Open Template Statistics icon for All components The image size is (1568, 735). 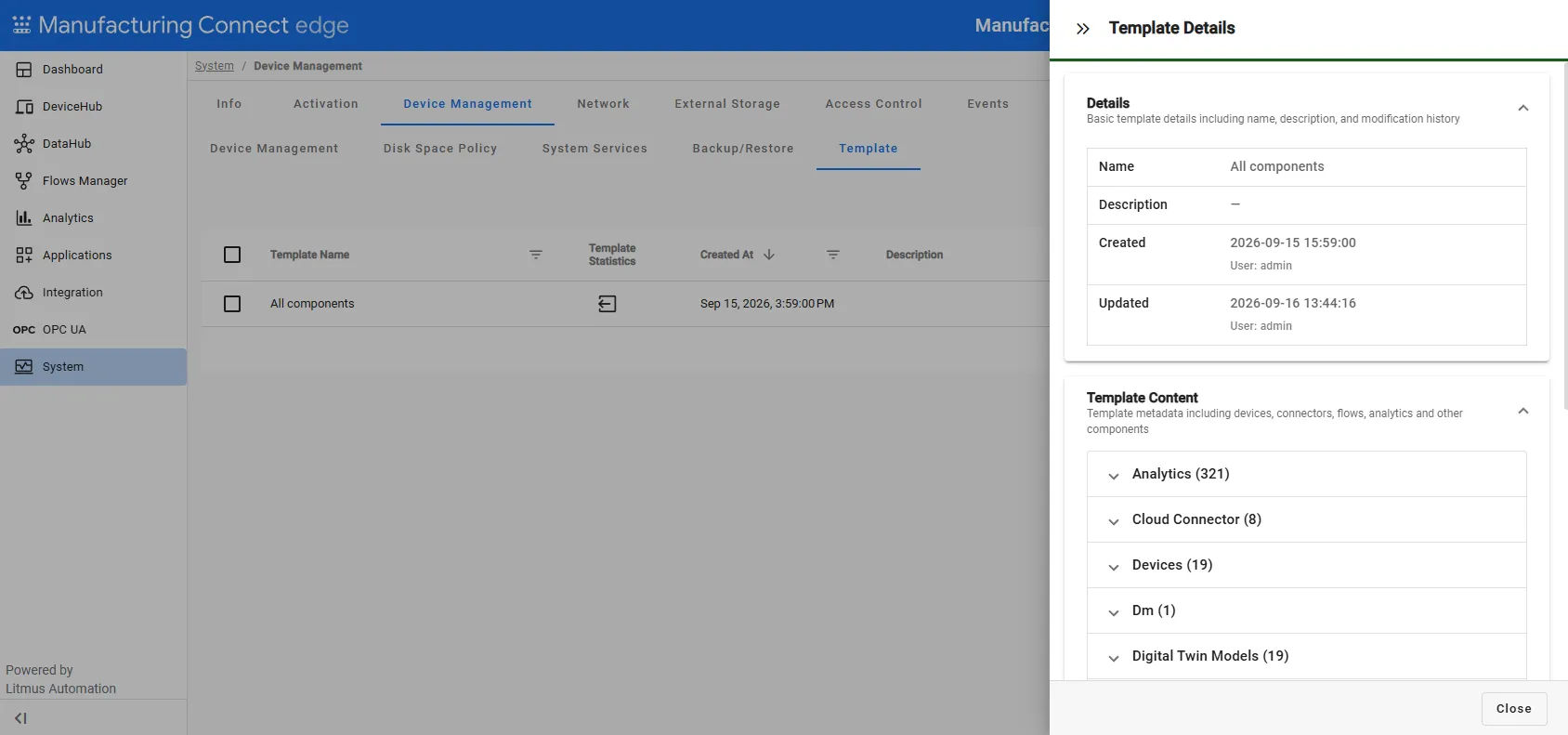pyautogui.click(x=608, y=304)
